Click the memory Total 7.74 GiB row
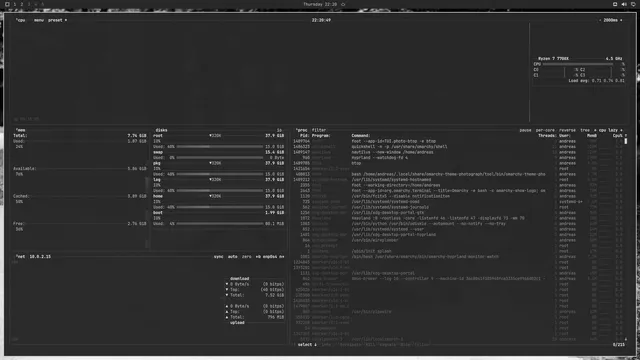640x360 pixels. pos(80,136)
